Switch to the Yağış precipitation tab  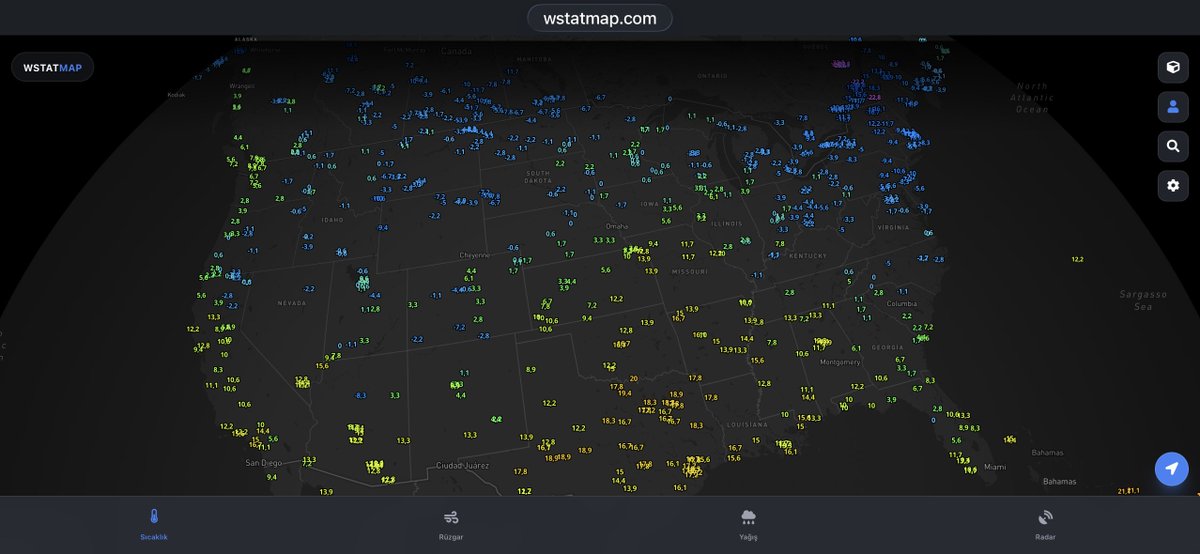click(x=748, y=524)
